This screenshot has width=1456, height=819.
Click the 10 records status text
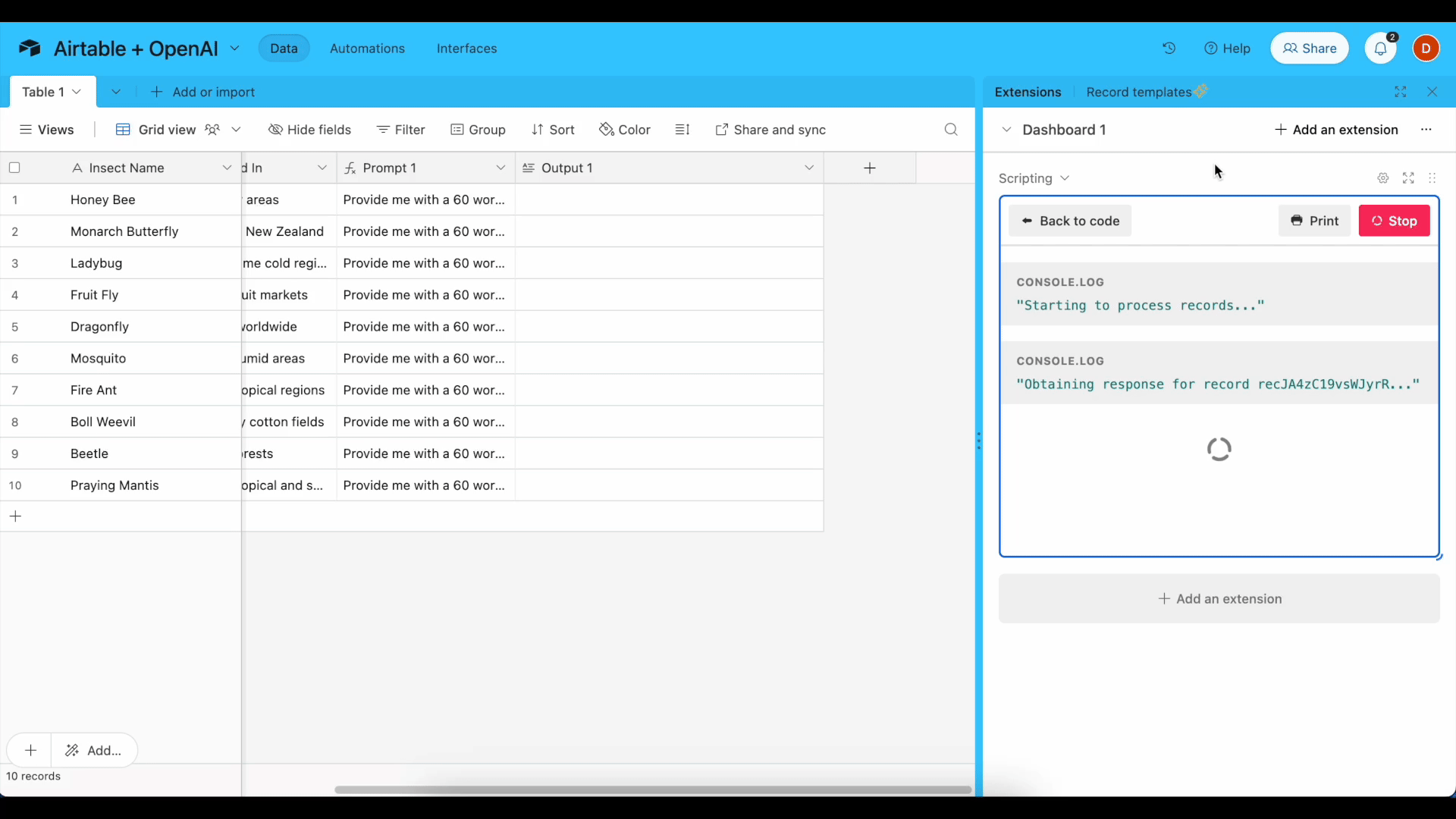33,777
